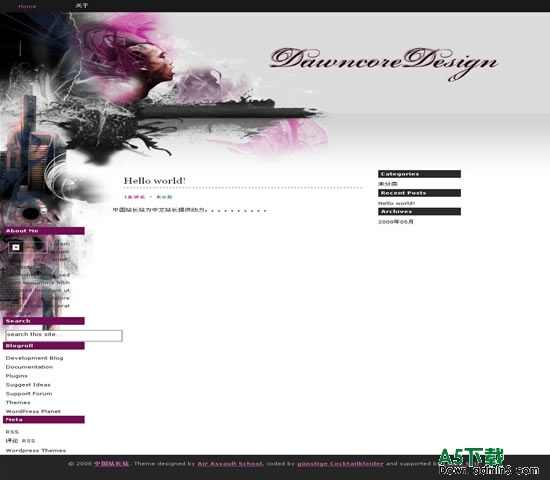Open Development Blog blogroll link

[x=34, y=358]
